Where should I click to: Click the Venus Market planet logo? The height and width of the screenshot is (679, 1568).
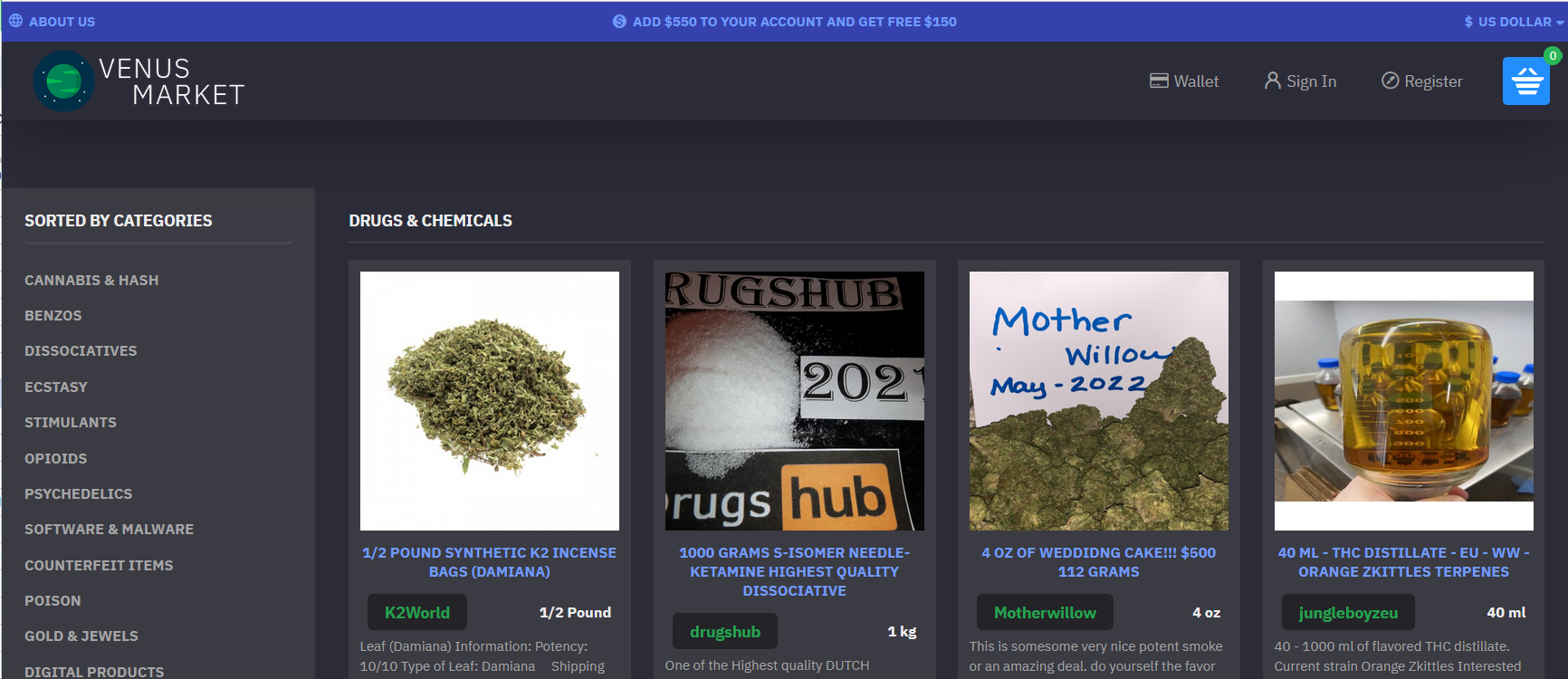(63, 81)
